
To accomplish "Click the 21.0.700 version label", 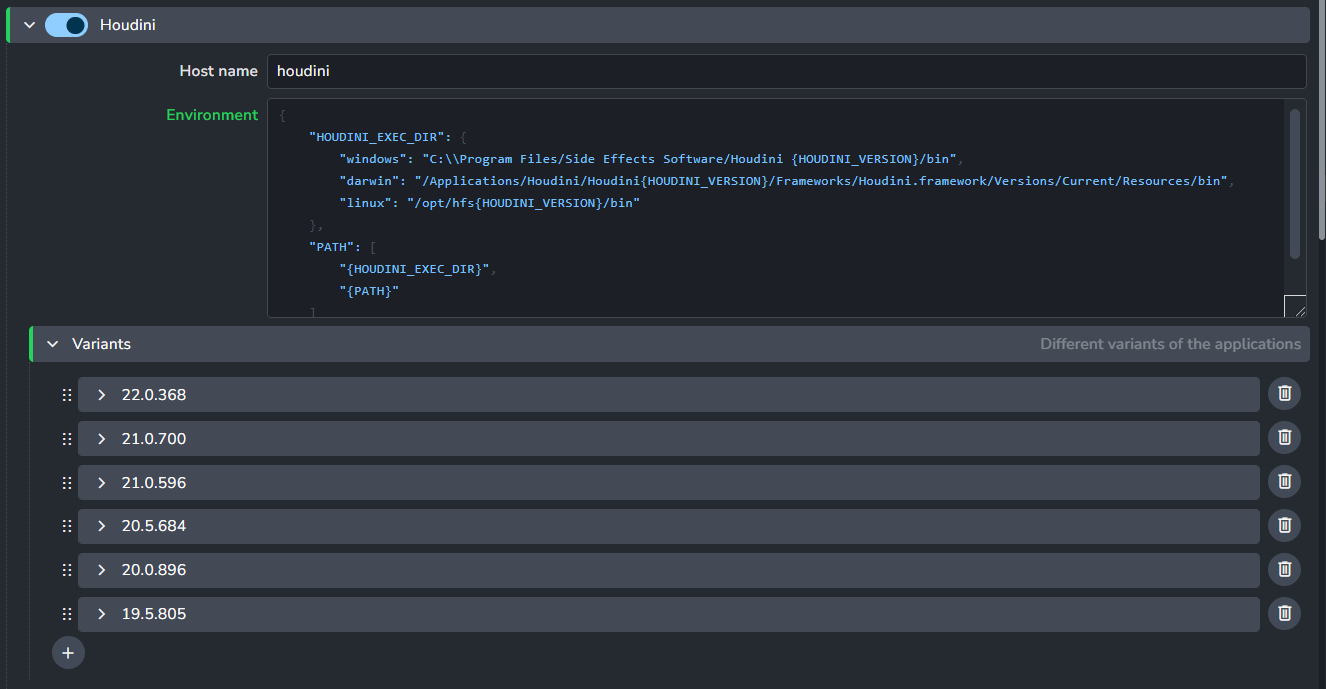I will 154,439.
